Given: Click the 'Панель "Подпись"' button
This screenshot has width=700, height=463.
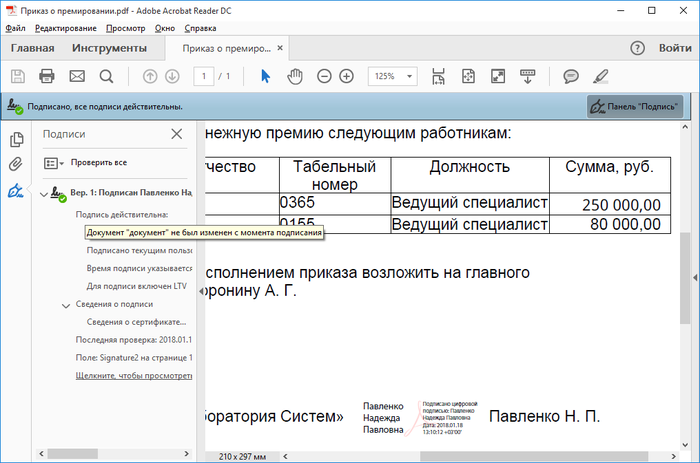Looking at the screenshot, I should (x=635, y=106).
